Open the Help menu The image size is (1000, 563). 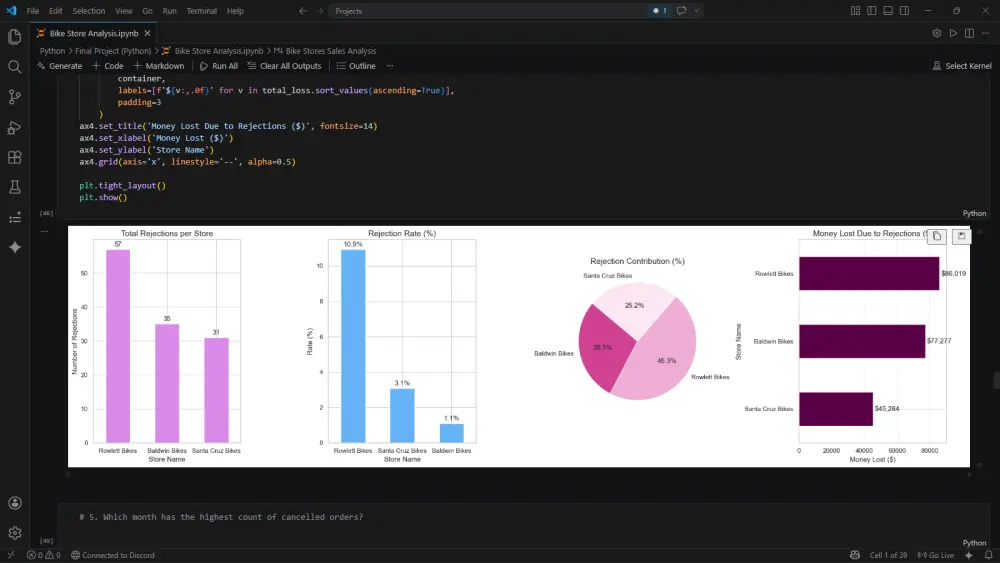(235, 11)
